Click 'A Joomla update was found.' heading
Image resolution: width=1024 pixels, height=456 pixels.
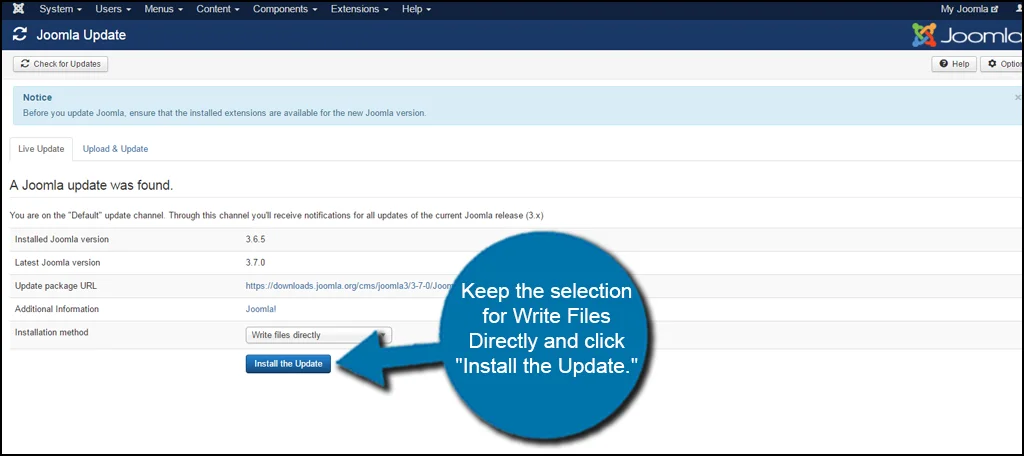click(x=91, y=186)
